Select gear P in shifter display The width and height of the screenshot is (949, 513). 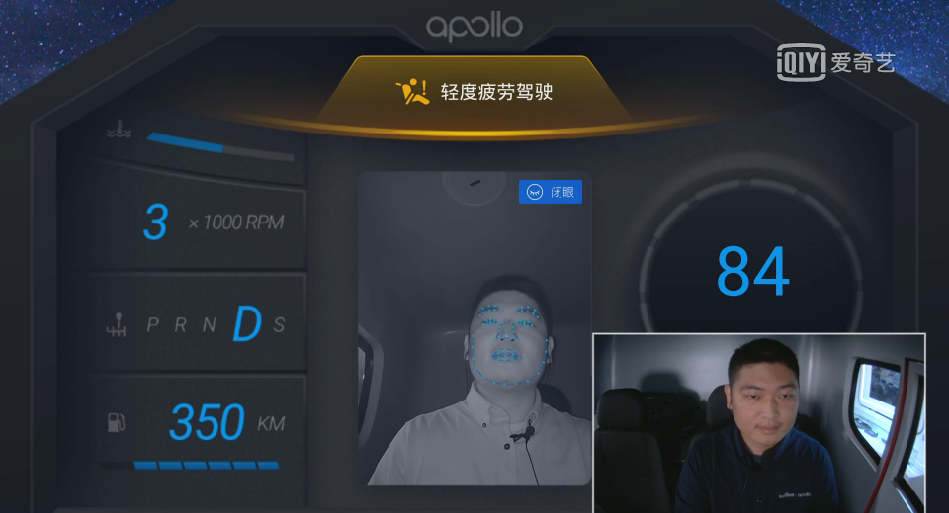click(153, 325)
